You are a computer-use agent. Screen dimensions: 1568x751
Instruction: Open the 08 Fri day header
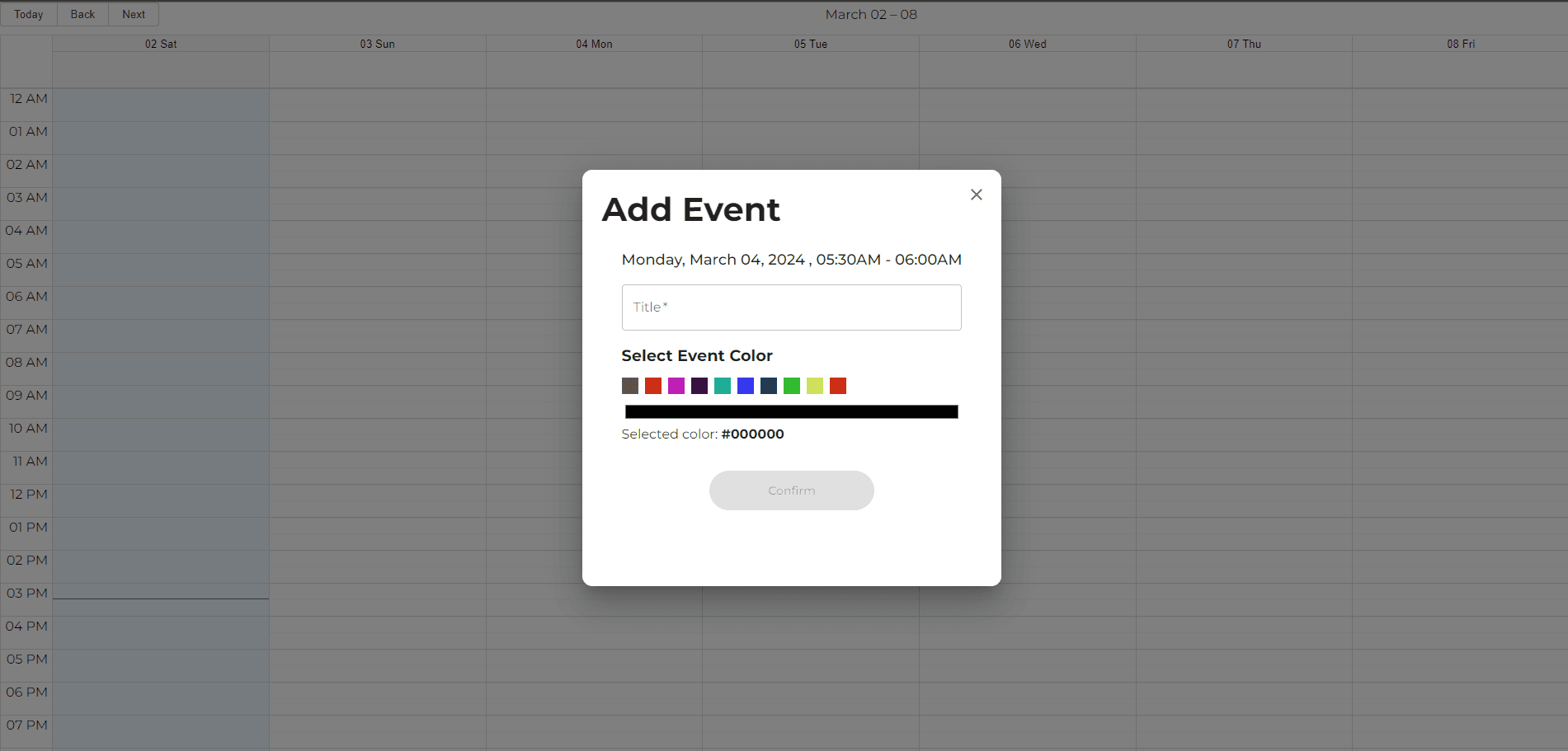1461,44
